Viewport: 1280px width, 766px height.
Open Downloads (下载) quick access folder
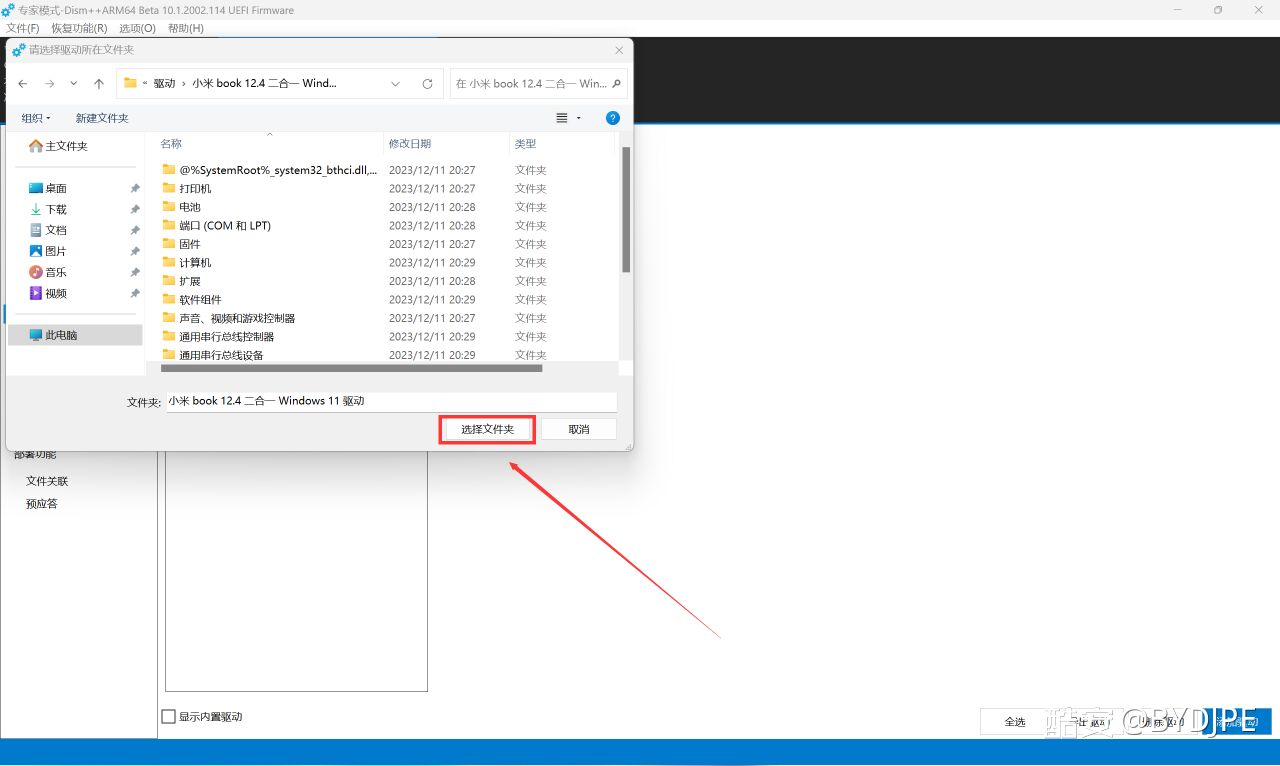click(55, 209)
